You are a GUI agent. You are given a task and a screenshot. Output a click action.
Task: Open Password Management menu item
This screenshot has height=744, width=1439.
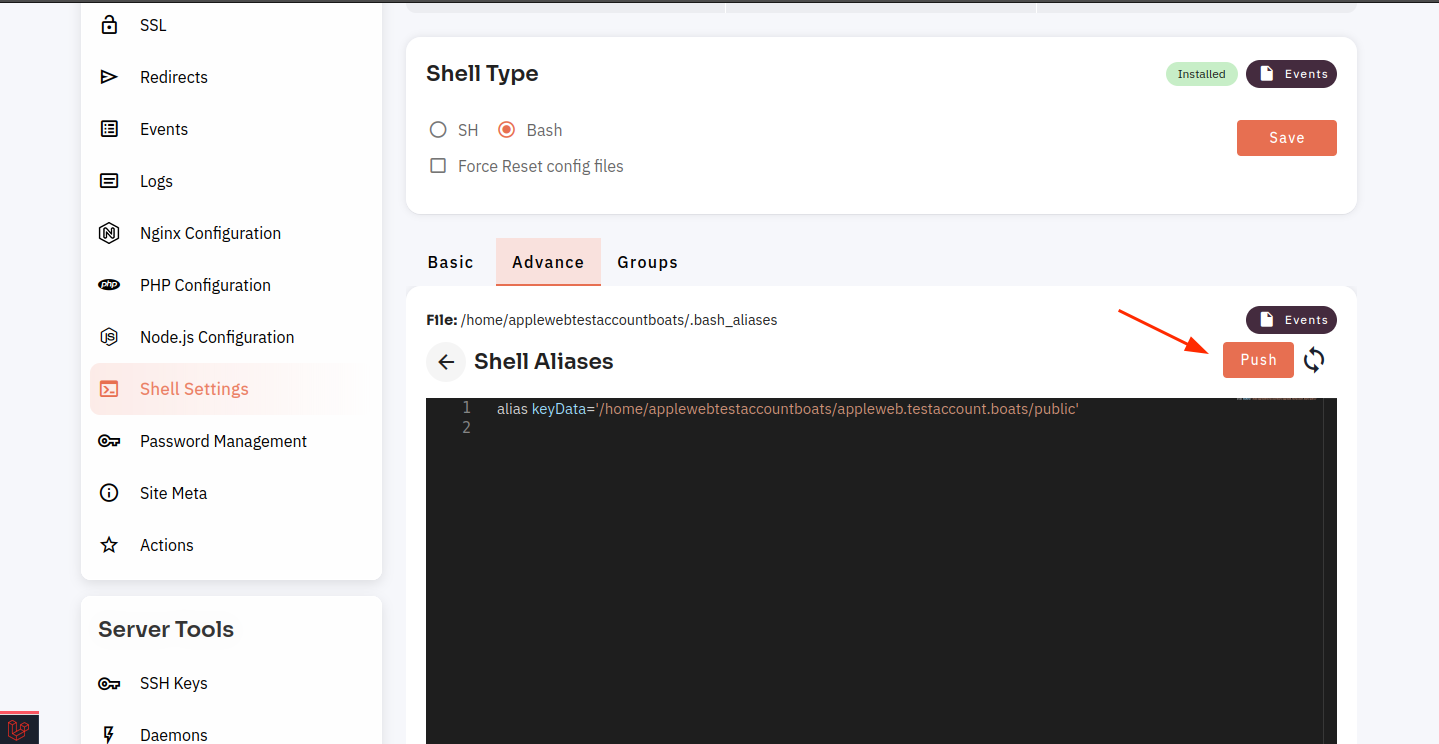(x=230, y=441)
